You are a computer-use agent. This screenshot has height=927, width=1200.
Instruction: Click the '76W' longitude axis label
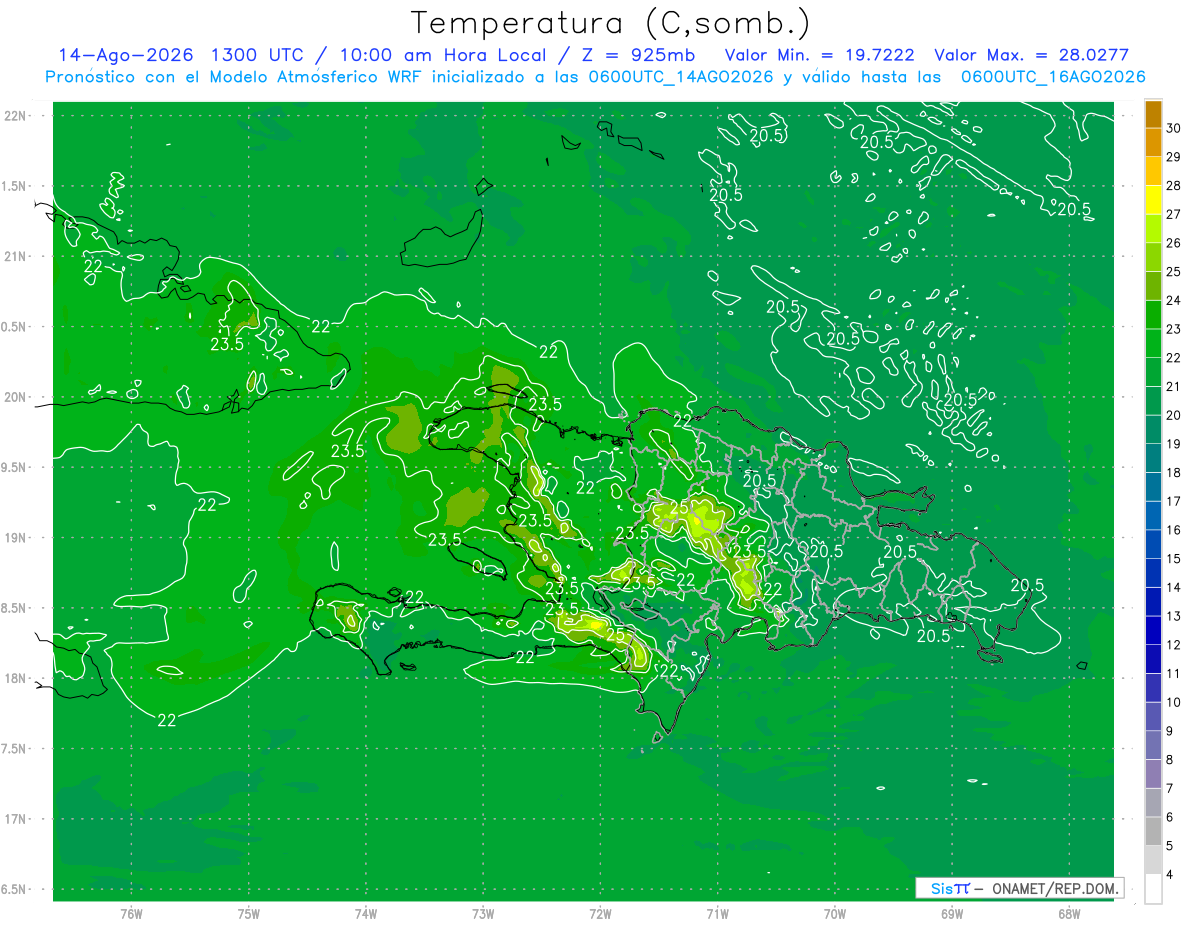[131, 914]
